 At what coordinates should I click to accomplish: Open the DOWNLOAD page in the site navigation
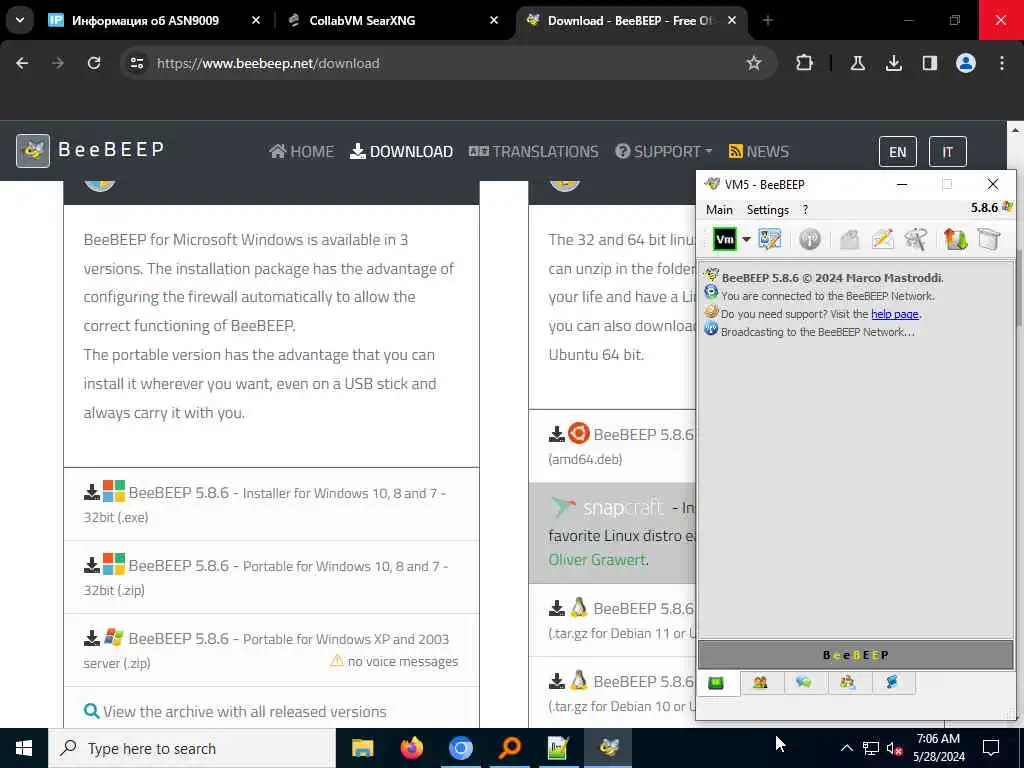pyautogui.click(x=402, y=152)
